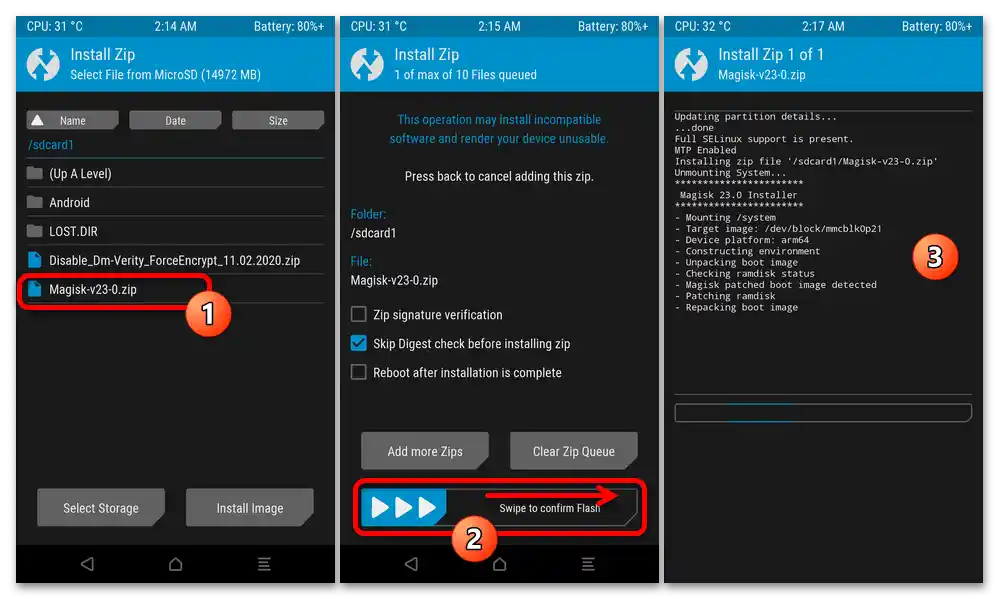Tap the Install Image button
Viewport: 999px width, 599px height.
(250, 508)
